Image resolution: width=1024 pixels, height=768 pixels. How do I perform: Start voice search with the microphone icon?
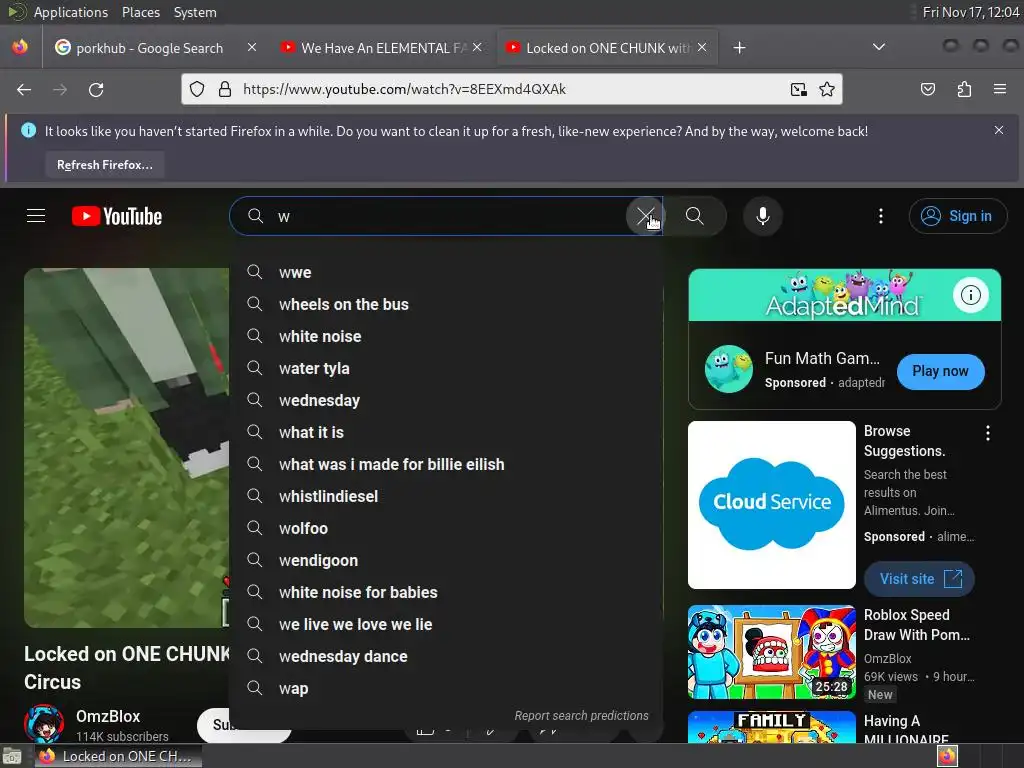click(x=763, y=216)
